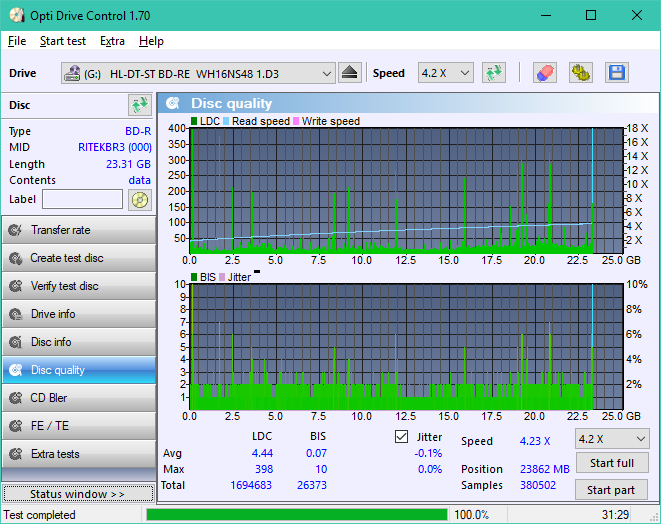Click the Status window button
Image resolution: width=661 pixels, height=524 pixels.
[77, 494]
